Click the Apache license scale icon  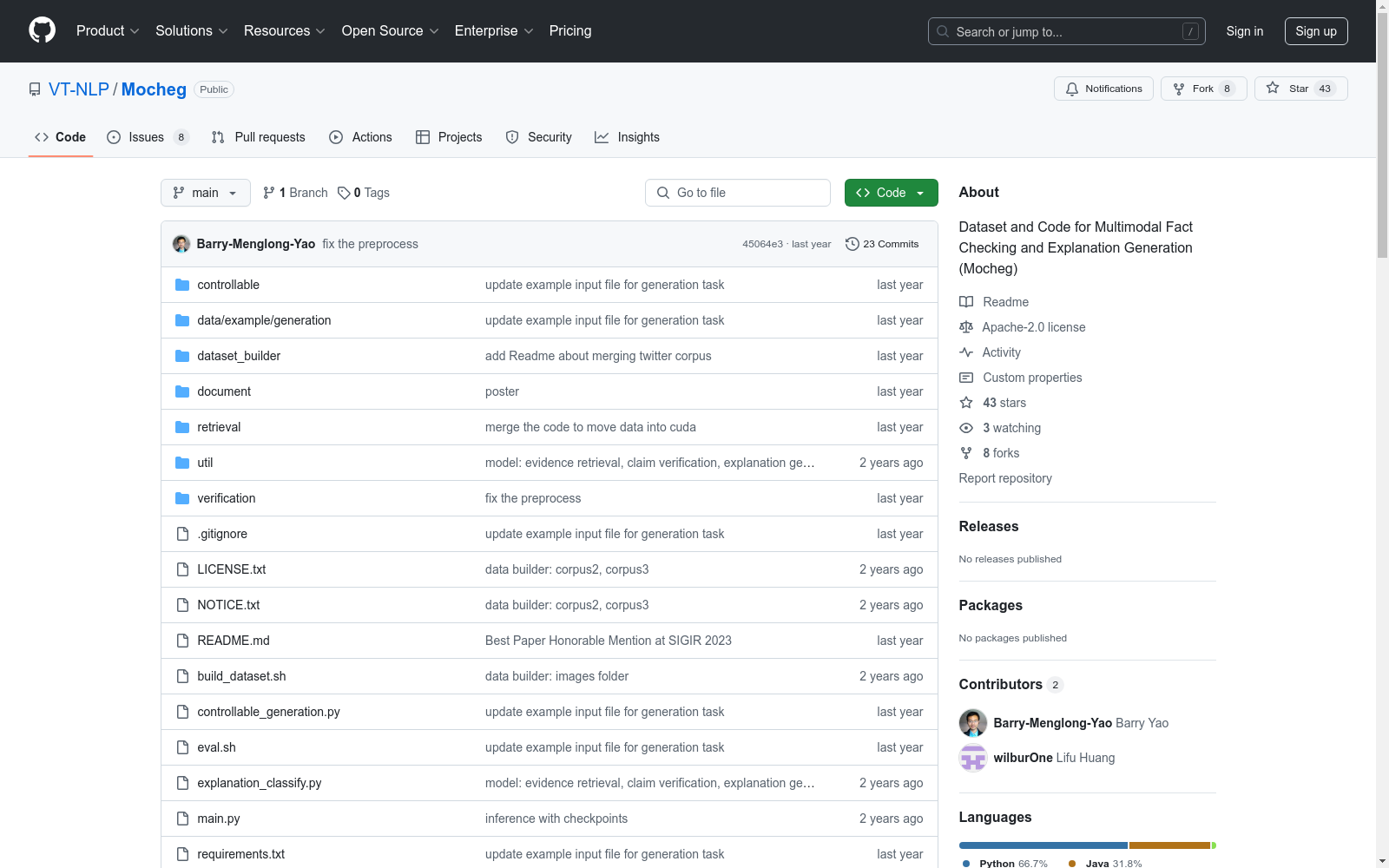pyautogui.click(x=966, y=327)
